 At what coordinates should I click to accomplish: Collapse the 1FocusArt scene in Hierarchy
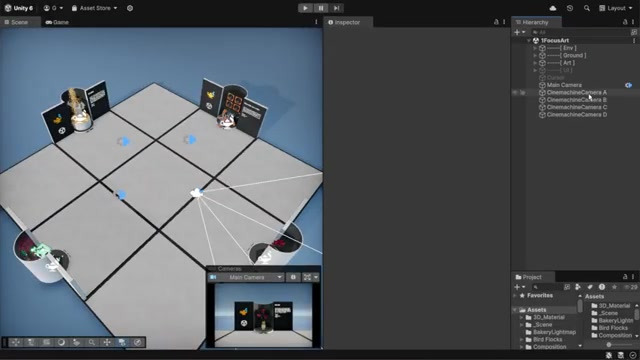click(529, 41)
